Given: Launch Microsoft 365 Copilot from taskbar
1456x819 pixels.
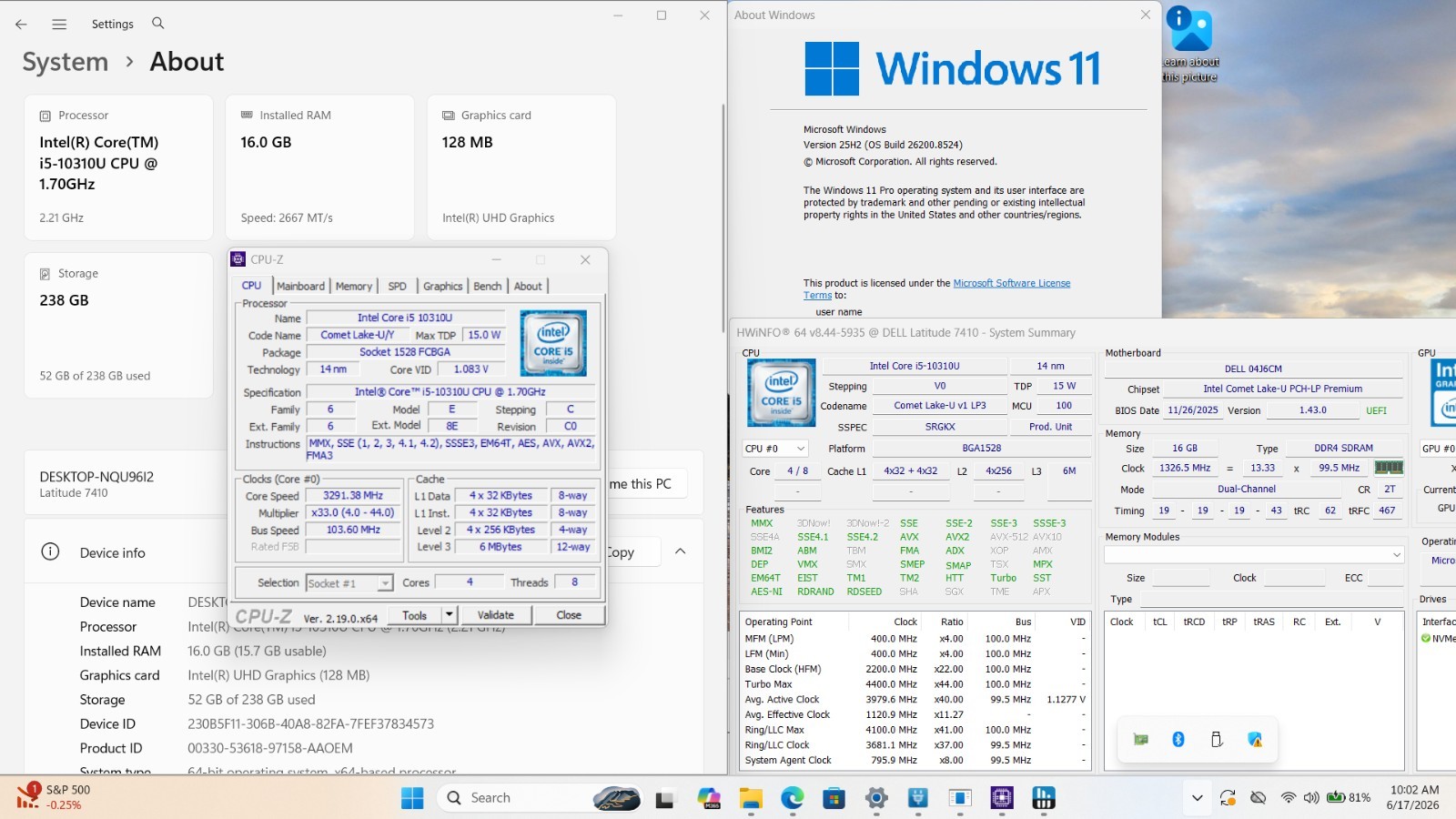Looking at the screenshot, I should pos(709,798).
